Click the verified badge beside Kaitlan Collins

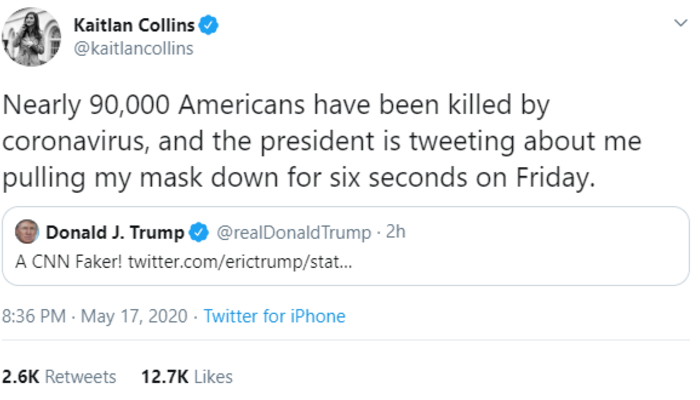(208, 26)
